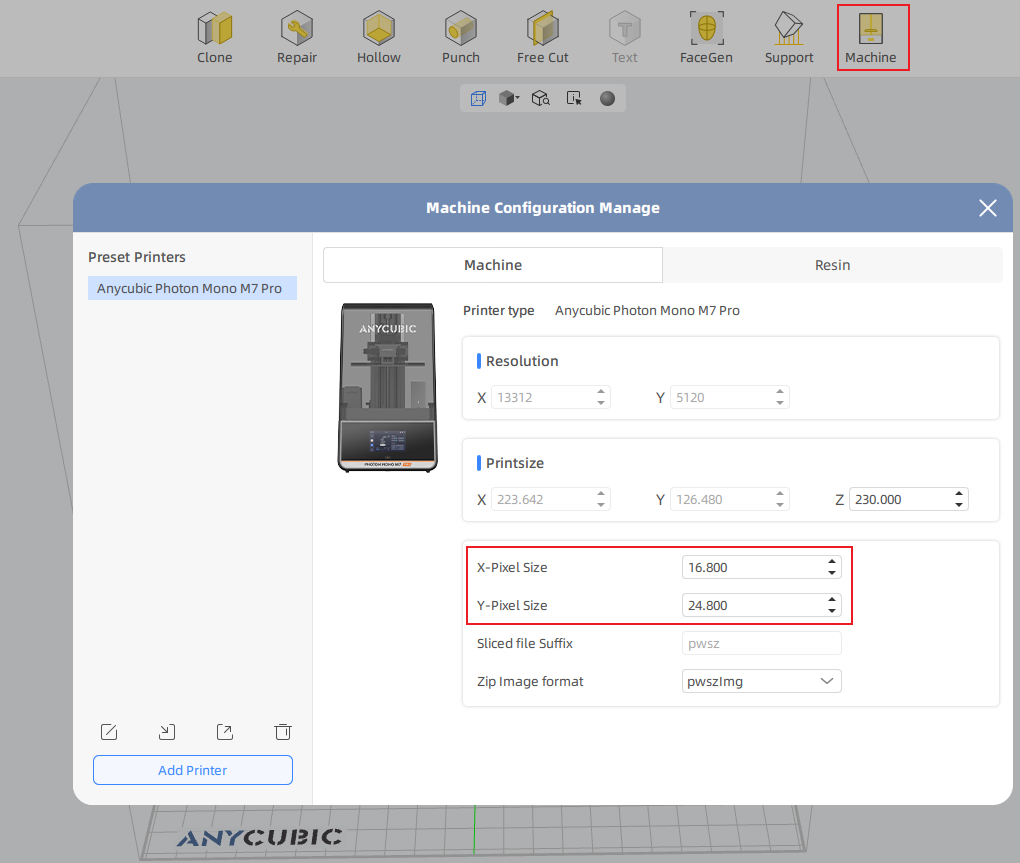Click the cube with magnifier inspect icon
Image resolution: width=1020 pixels, height=863 pixels.
point(541,98)
